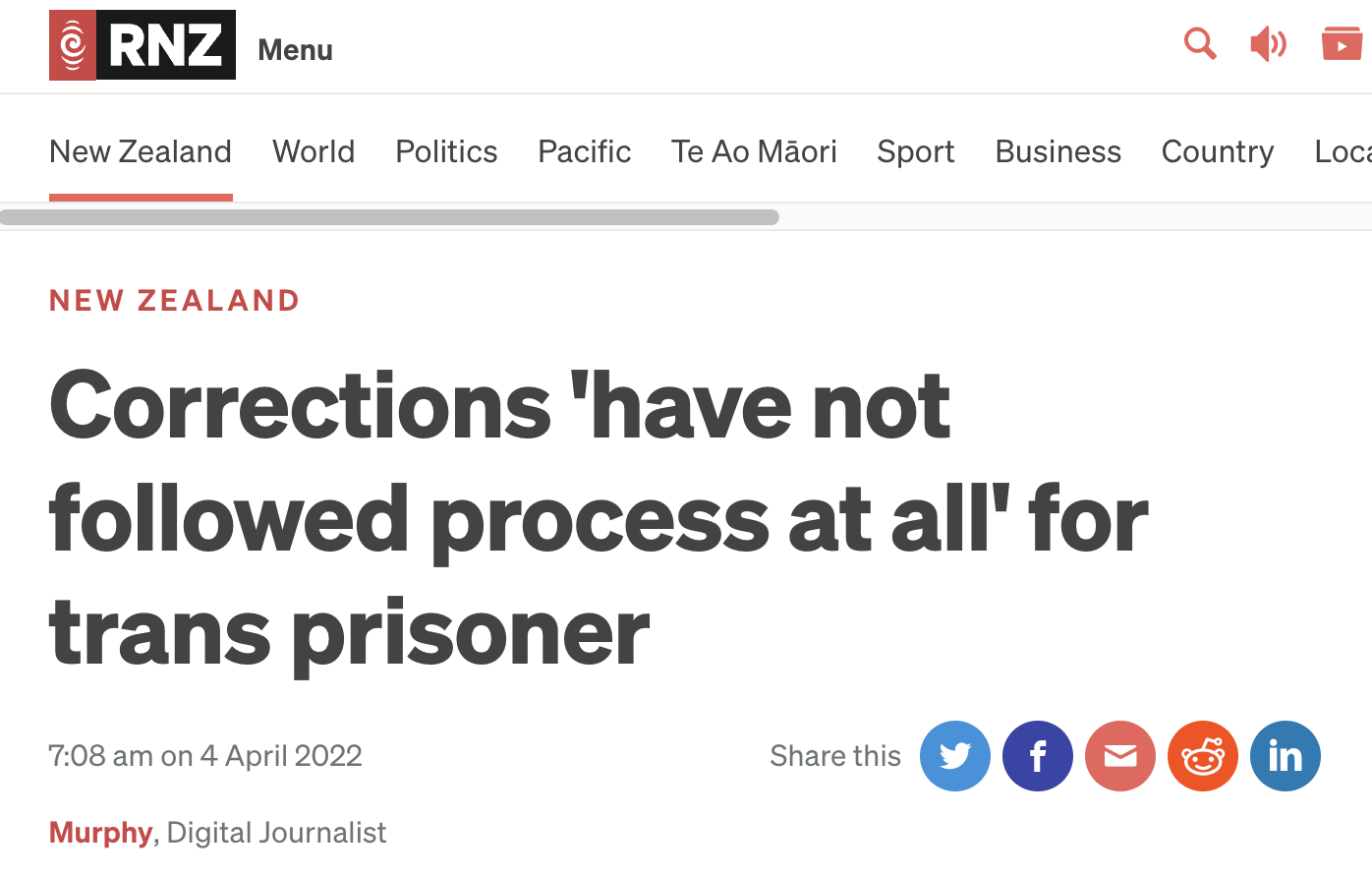Viewport: 1372px width, 875px height.
Task: Share article on LinkedIn
Action: click(1286, 756)
